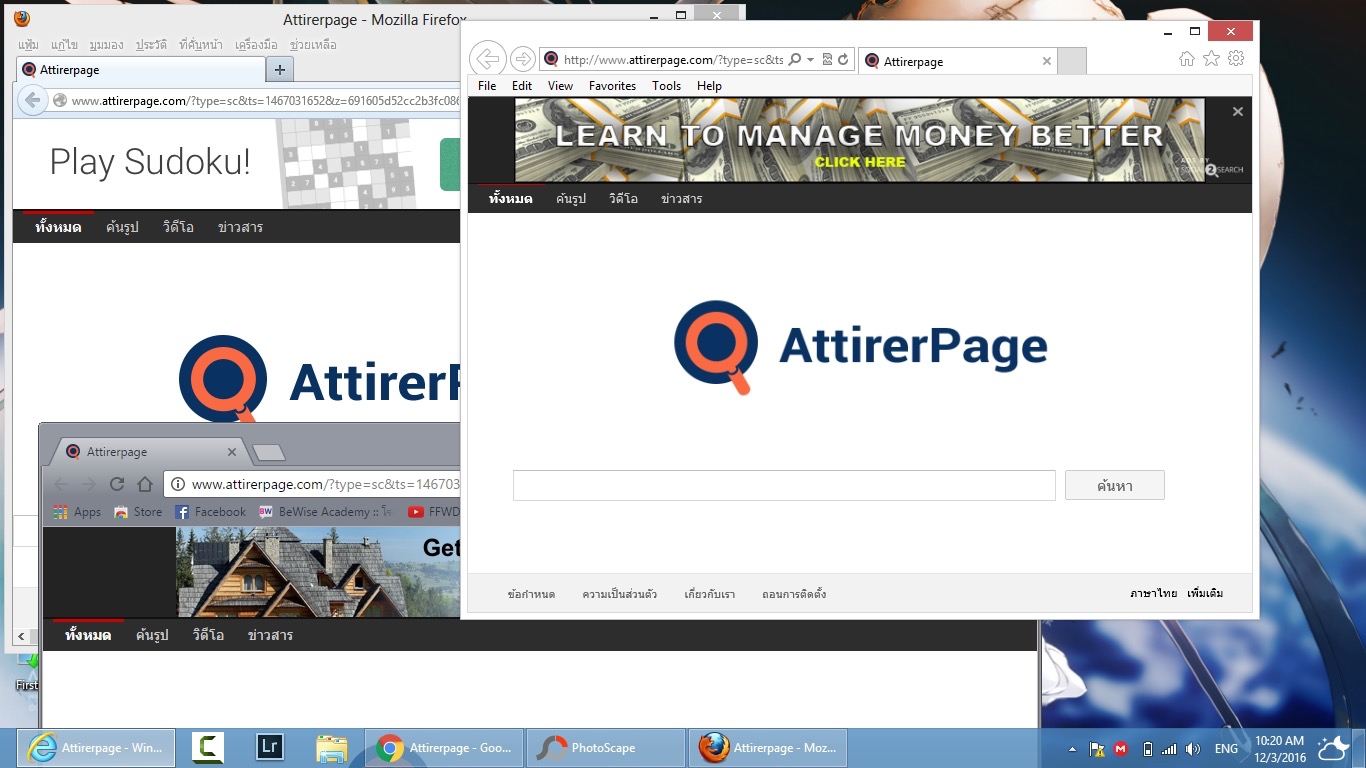Image resolution: width=1366 pixels, height=768 pixels.
Task: Click the MEGA icon in the system tray
Action: (1122, 749)
